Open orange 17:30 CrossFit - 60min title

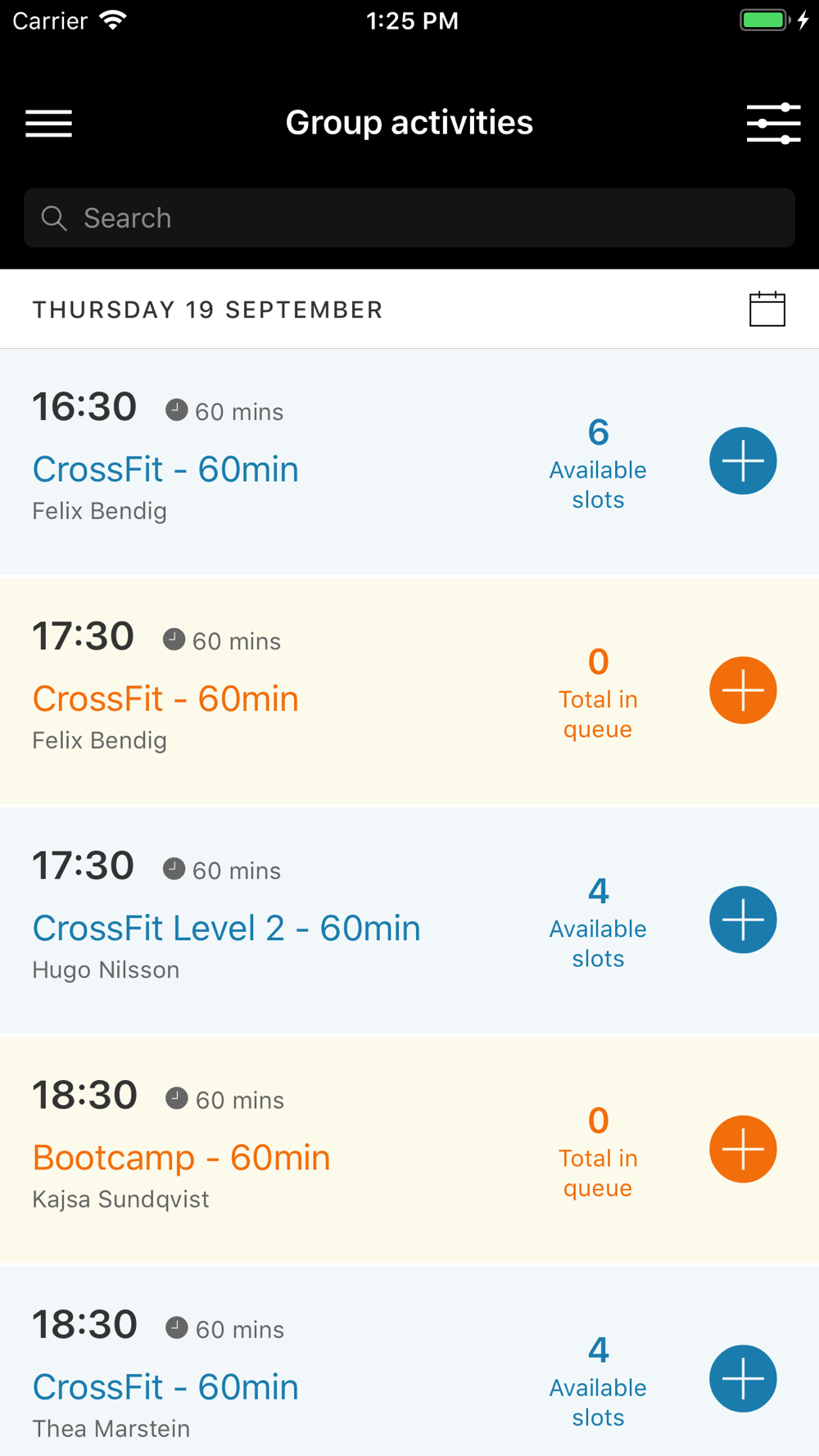coord(165,699)
